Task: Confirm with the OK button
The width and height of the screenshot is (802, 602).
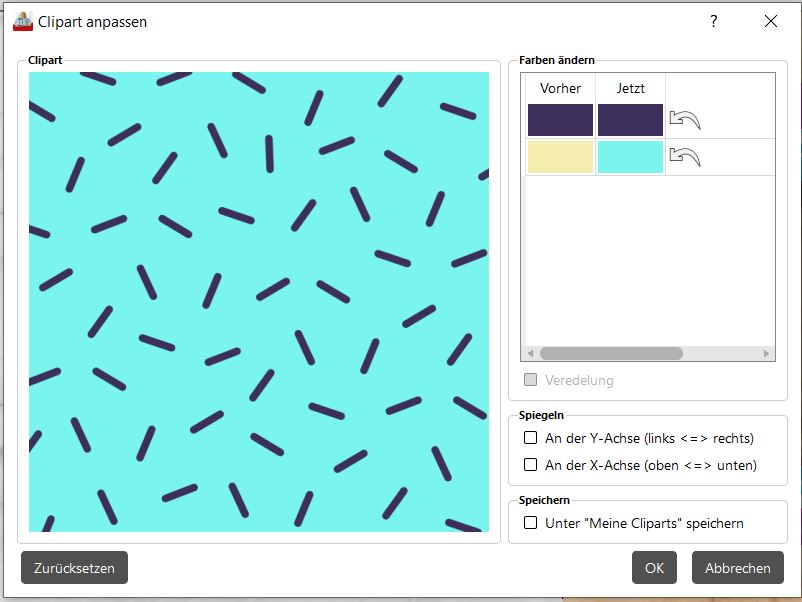Action: (x=654, y=568)
